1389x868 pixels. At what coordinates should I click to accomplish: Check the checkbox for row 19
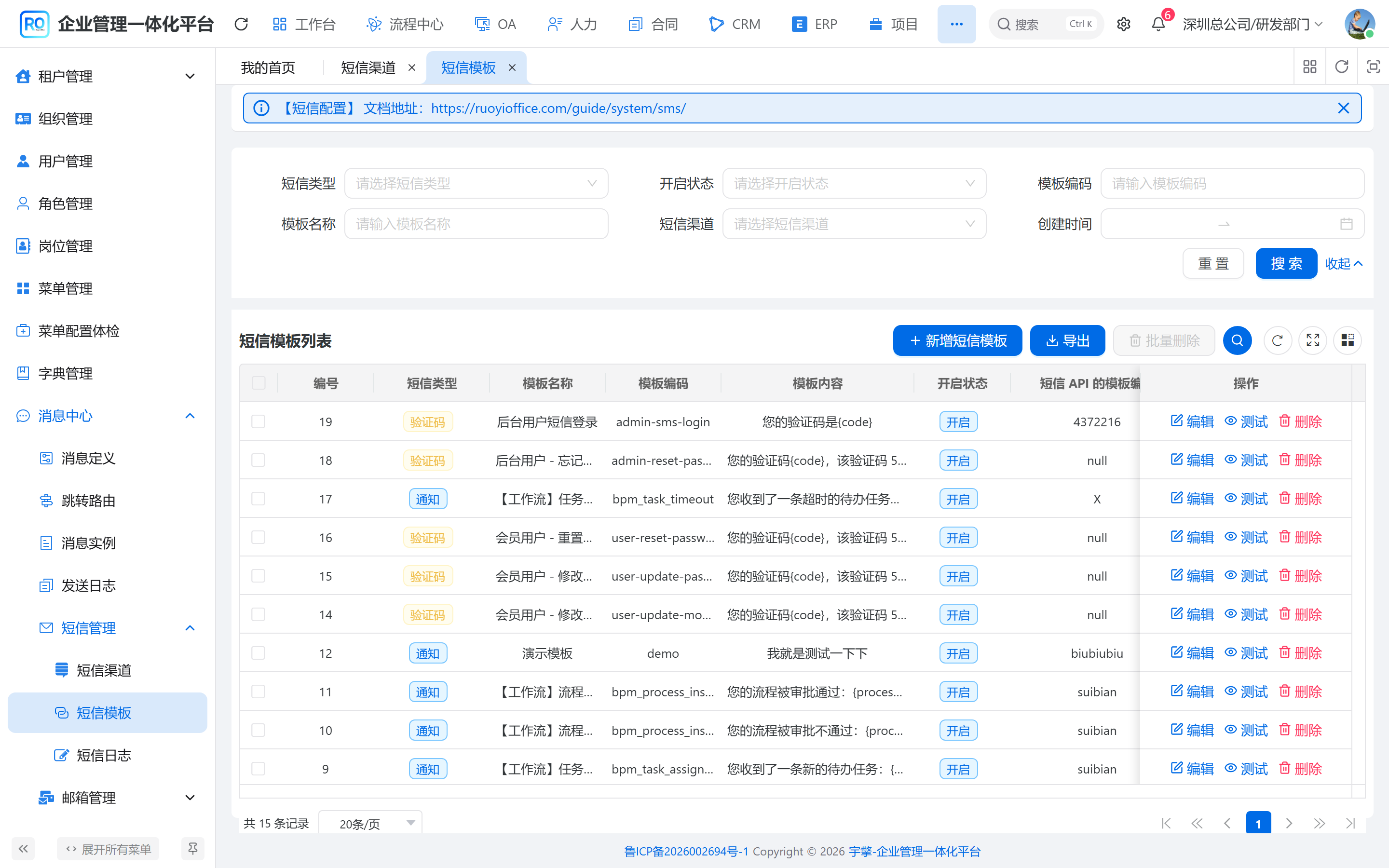point(259,421)
